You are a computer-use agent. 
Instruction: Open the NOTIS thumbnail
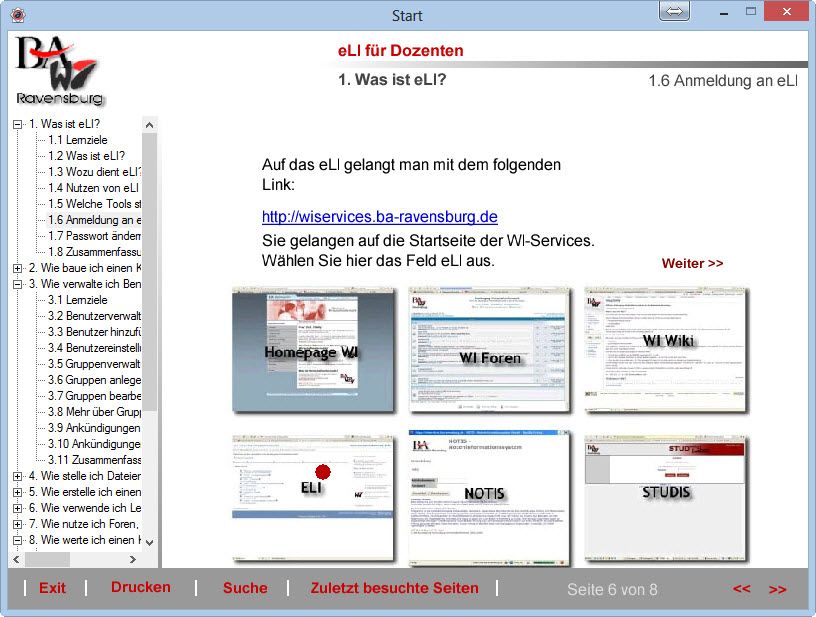489,497
